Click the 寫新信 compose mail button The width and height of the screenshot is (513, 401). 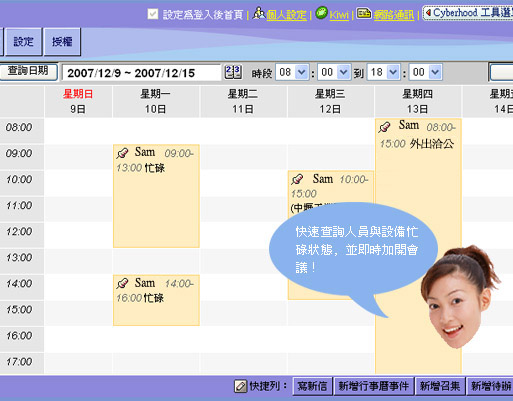[x=312, y=386]
